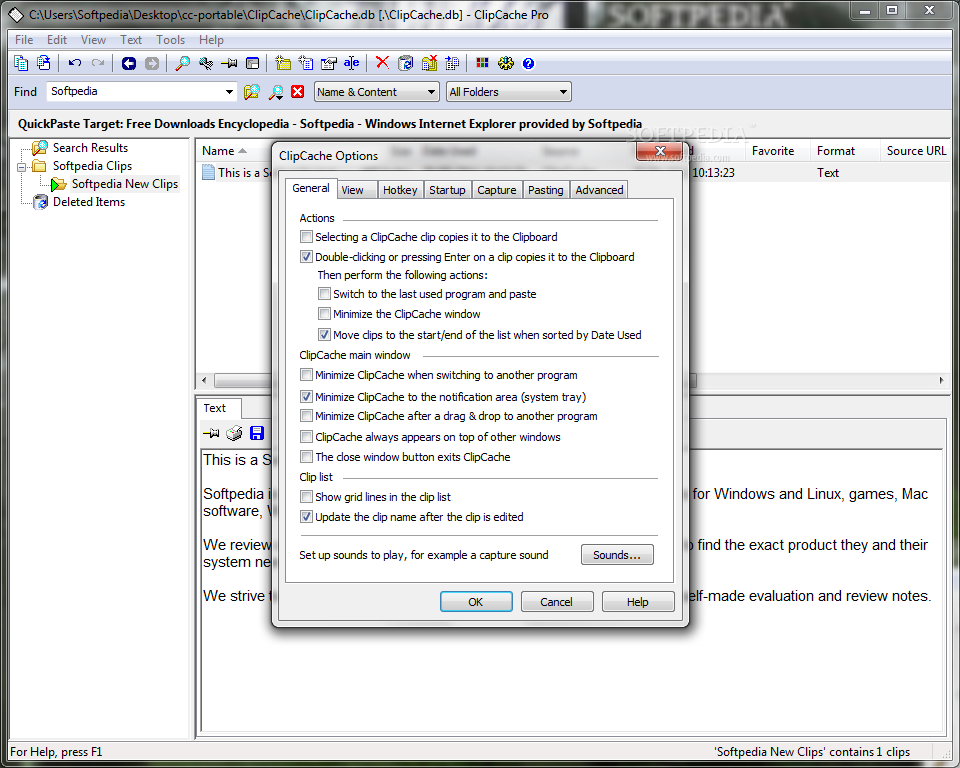960x768 pixels.
Task: Check 'The close window button exits ClipCache'
Action: [306, 456]
